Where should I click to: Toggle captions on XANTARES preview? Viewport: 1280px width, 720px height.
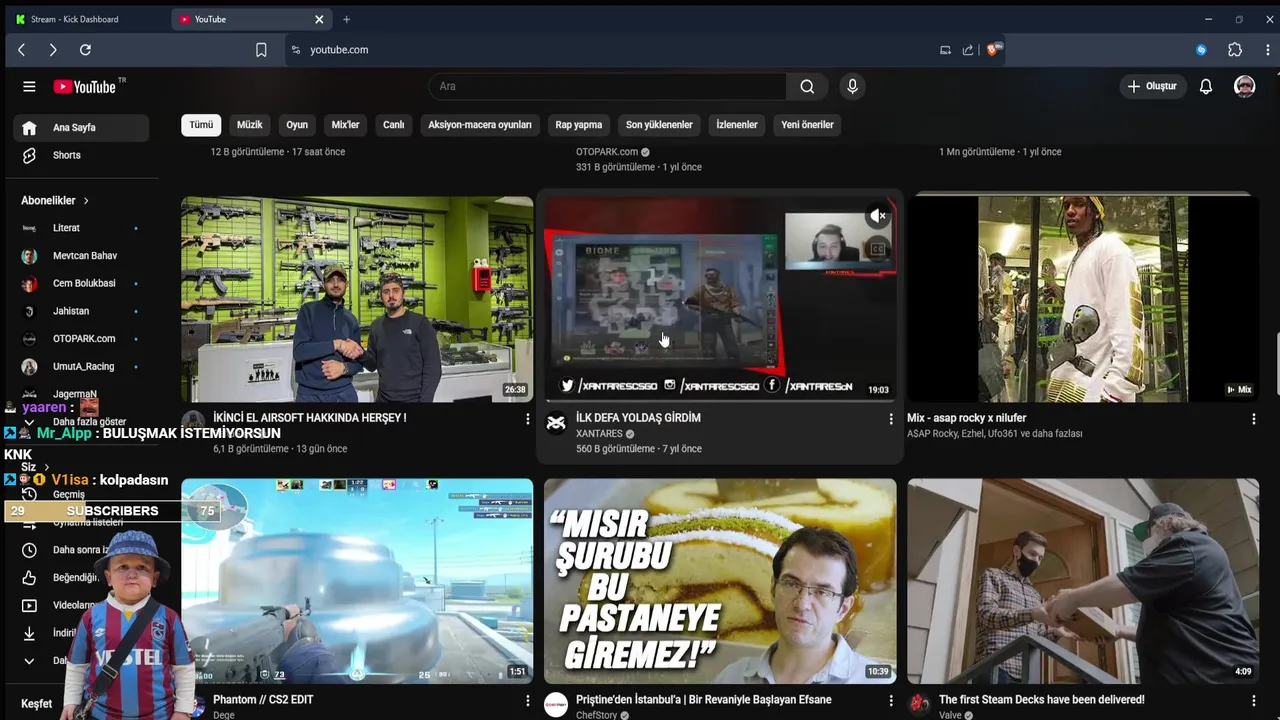click(877, 250)
